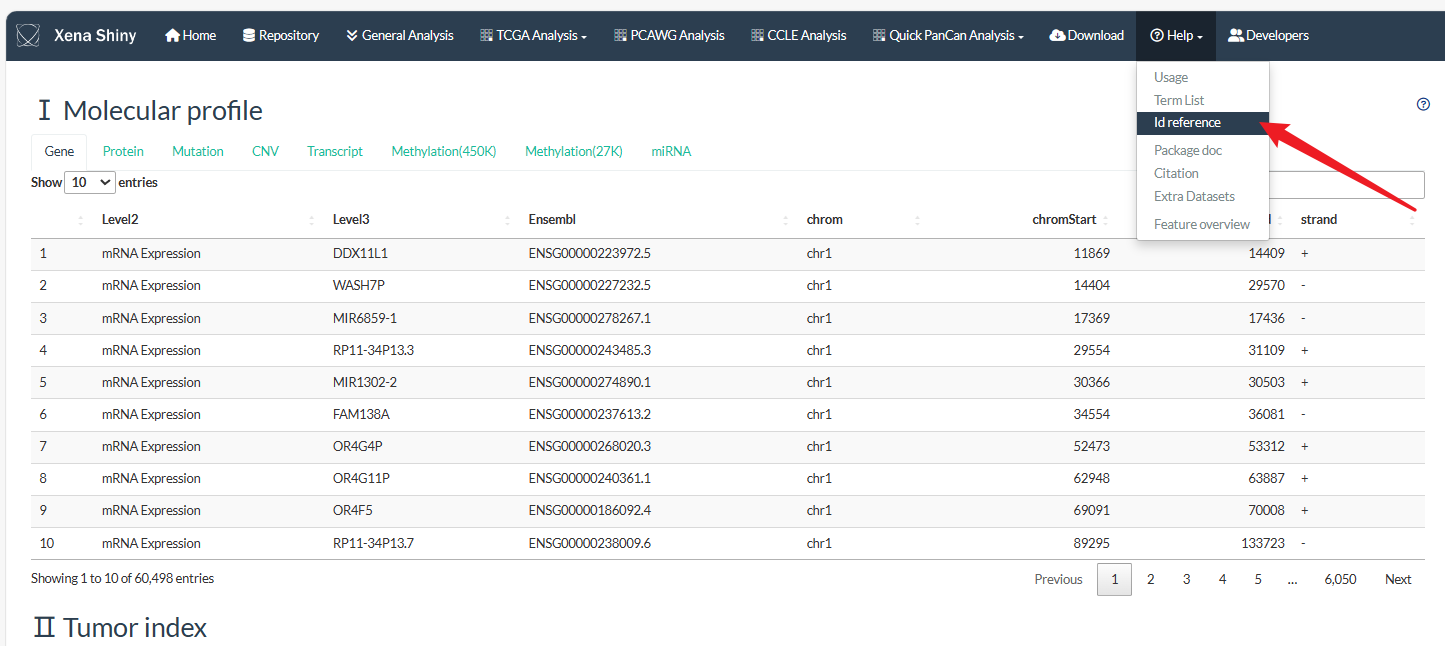Click the Molecular profile section heading

(150, 110)
